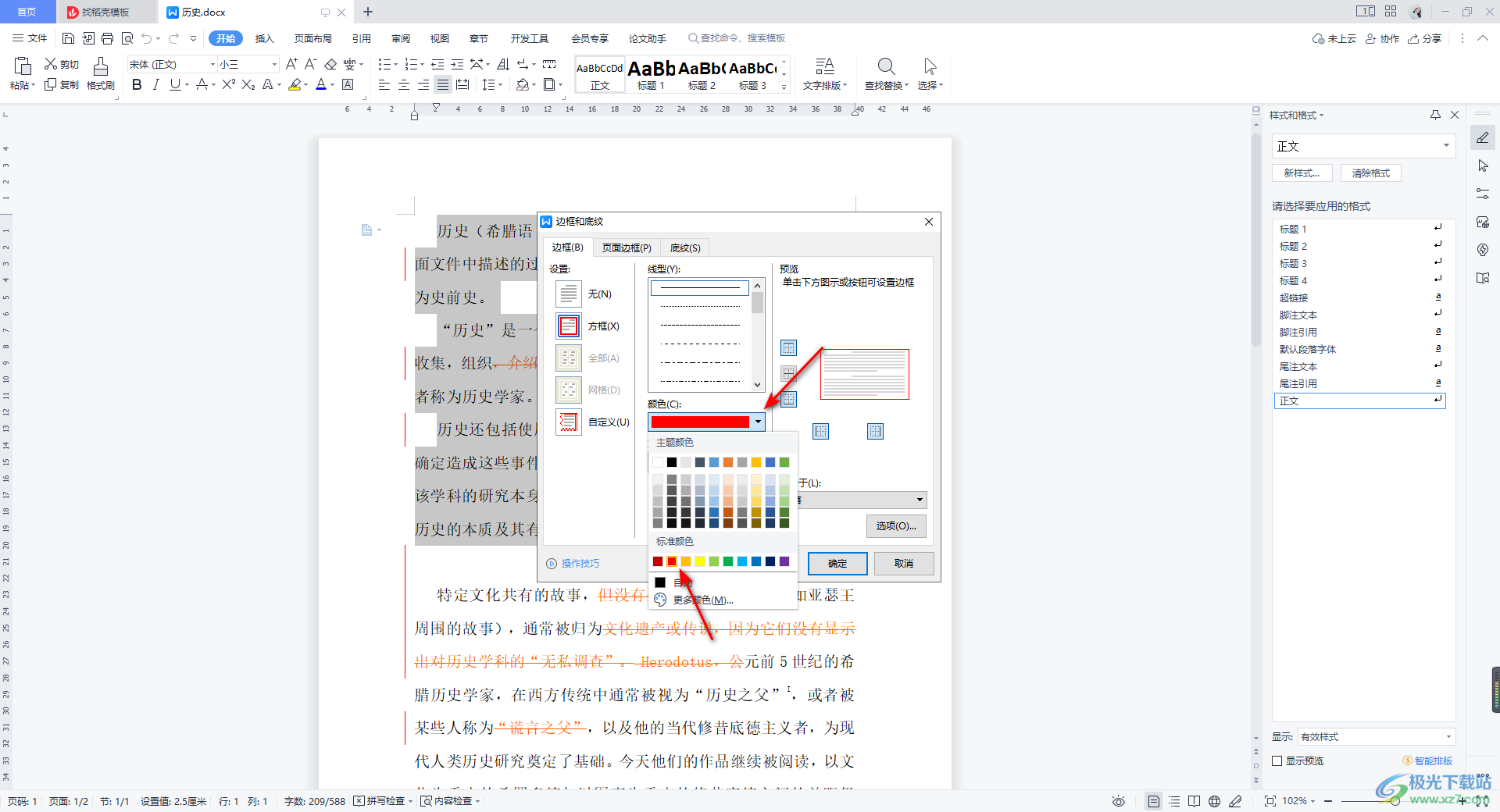This screenshot has height=812, width=1500.
Task: Toggle the top border in preview
Action: tap(789, 347)
